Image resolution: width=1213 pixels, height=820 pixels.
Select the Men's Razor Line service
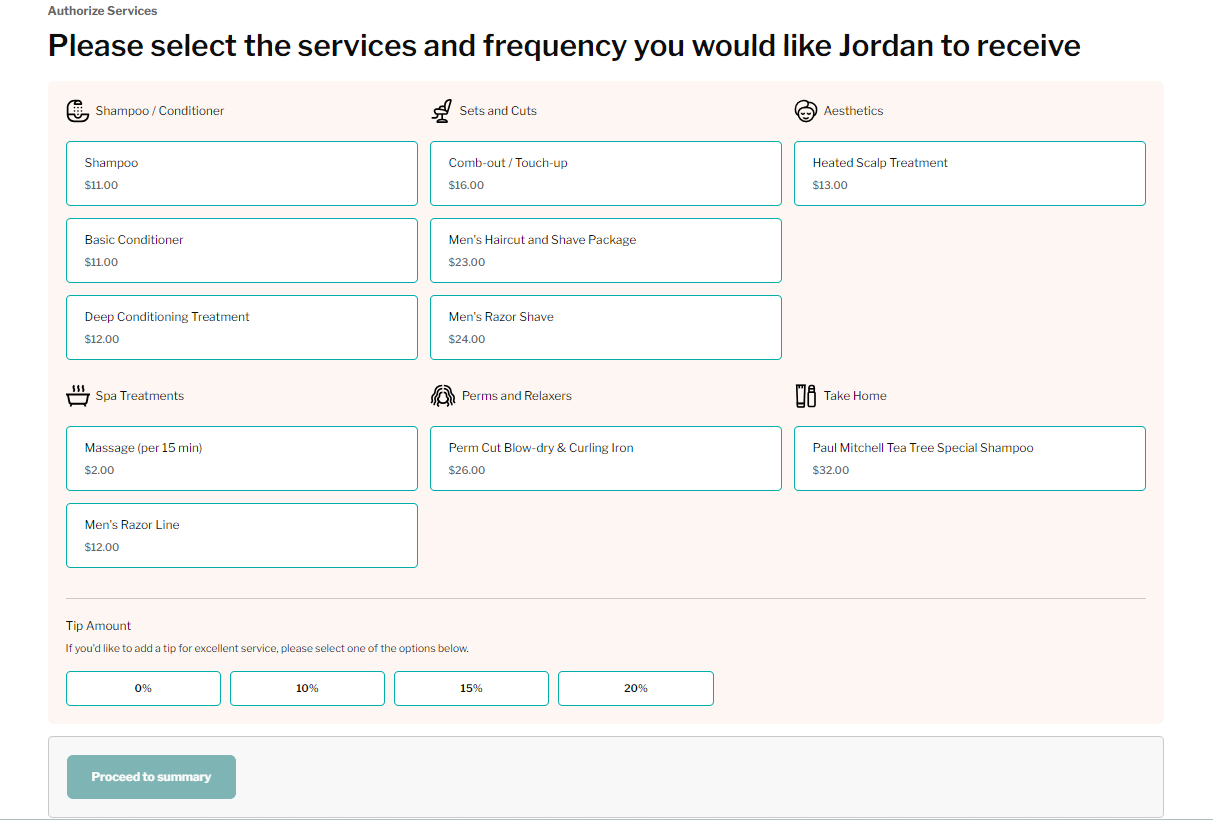pos(242,536)
